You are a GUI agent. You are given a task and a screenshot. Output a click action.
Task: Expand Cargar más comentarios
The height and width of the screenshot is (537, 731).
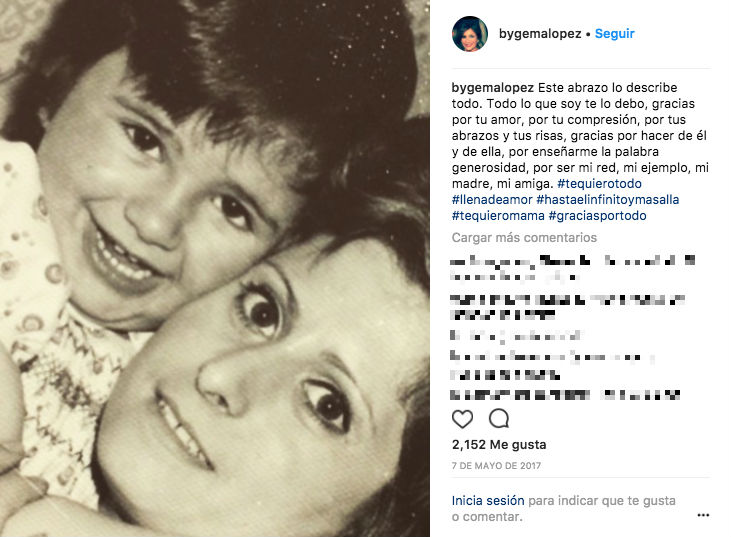[524, 238]
